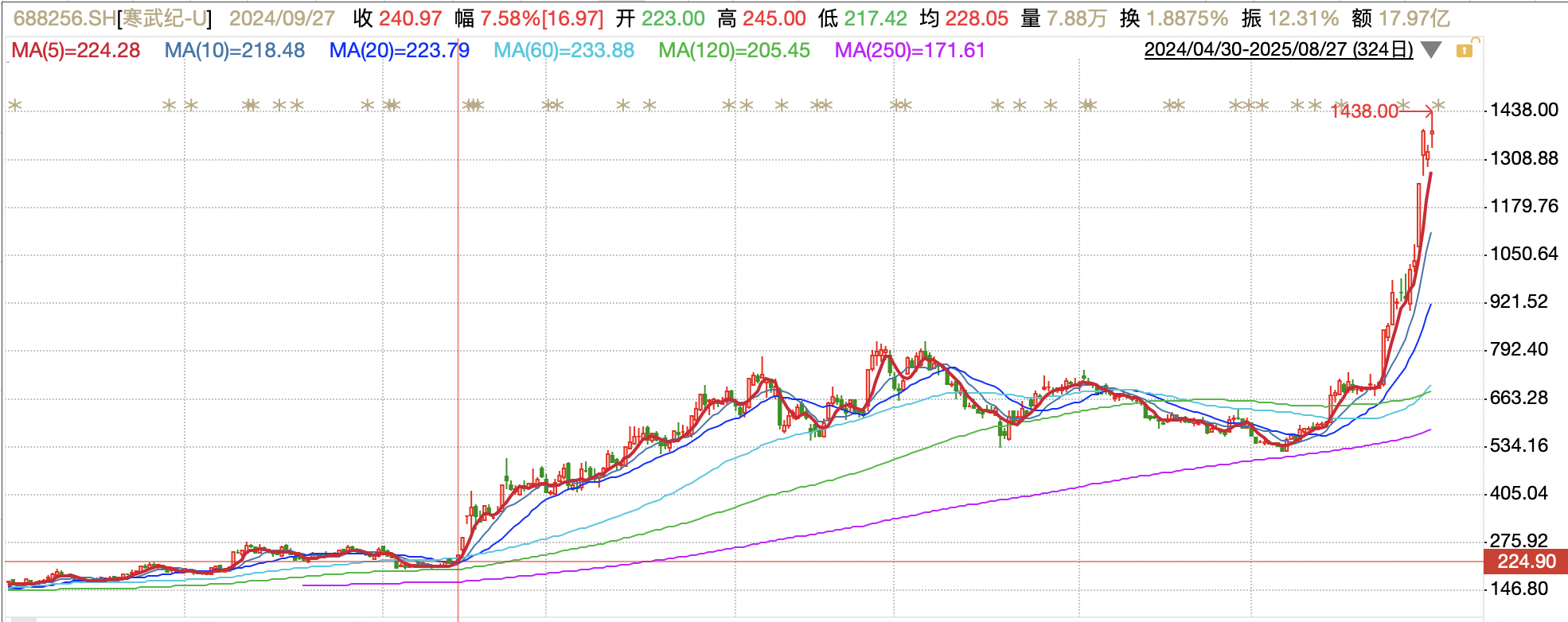Select the MA(60)=233.88 indicator label
Screen dimensions: 1568x622
(x=564, y=50)
